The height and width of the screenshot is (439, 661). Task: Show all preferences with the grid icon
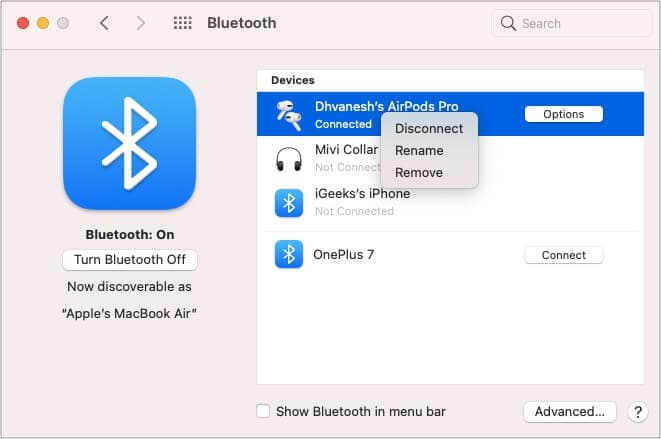(x=183, y=23)
